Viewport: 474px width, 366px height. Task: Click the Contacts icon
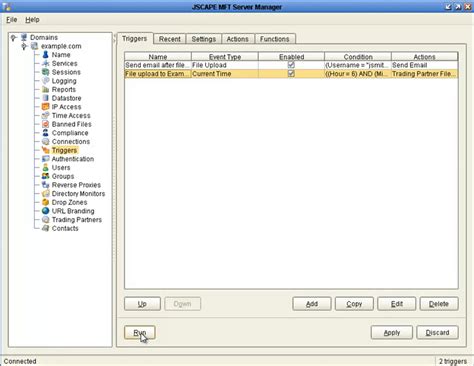tap(46, 228)
